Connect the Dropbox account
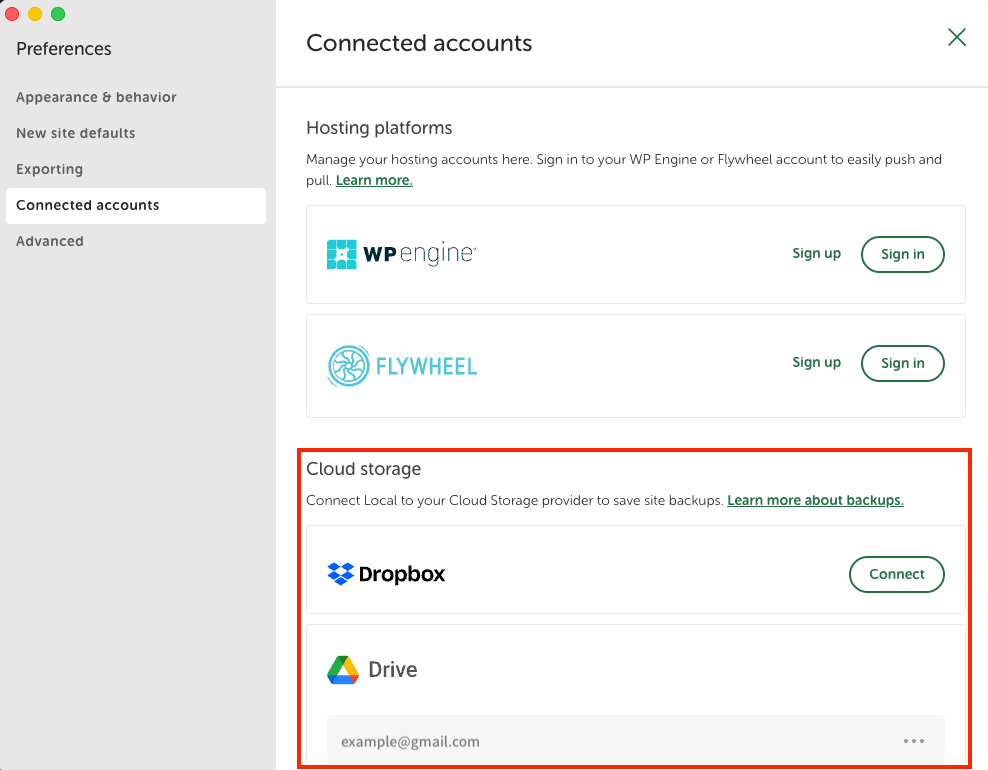The width and height of the screenshot is (988, 770). pos(897,574)
